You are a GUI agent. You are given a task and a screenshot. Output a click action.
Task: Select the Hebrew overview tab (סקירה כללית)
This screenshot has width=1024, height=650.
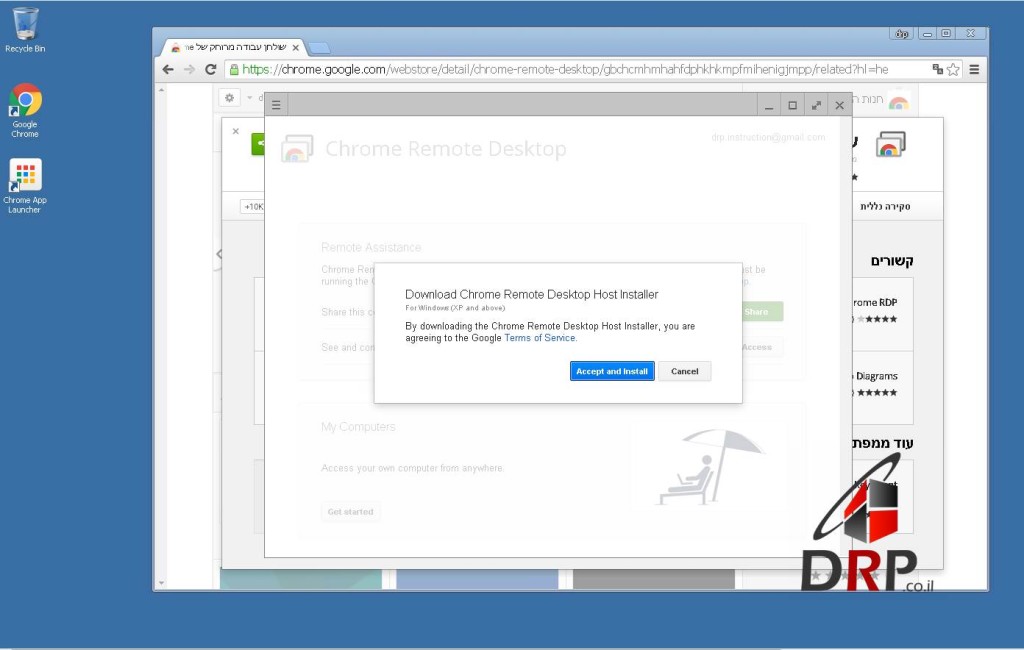(x=885, y=207)
